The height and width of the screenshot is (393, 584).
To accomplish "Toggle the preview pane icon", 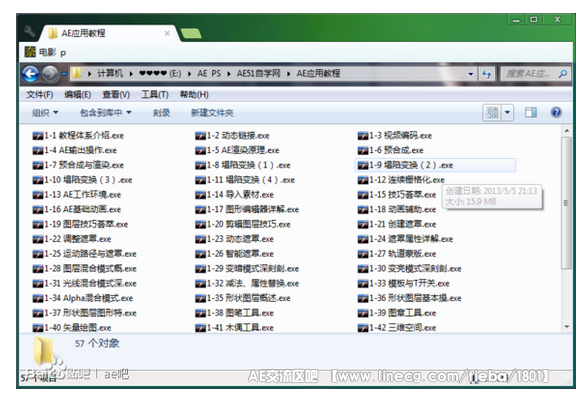I will pos(531,112).
